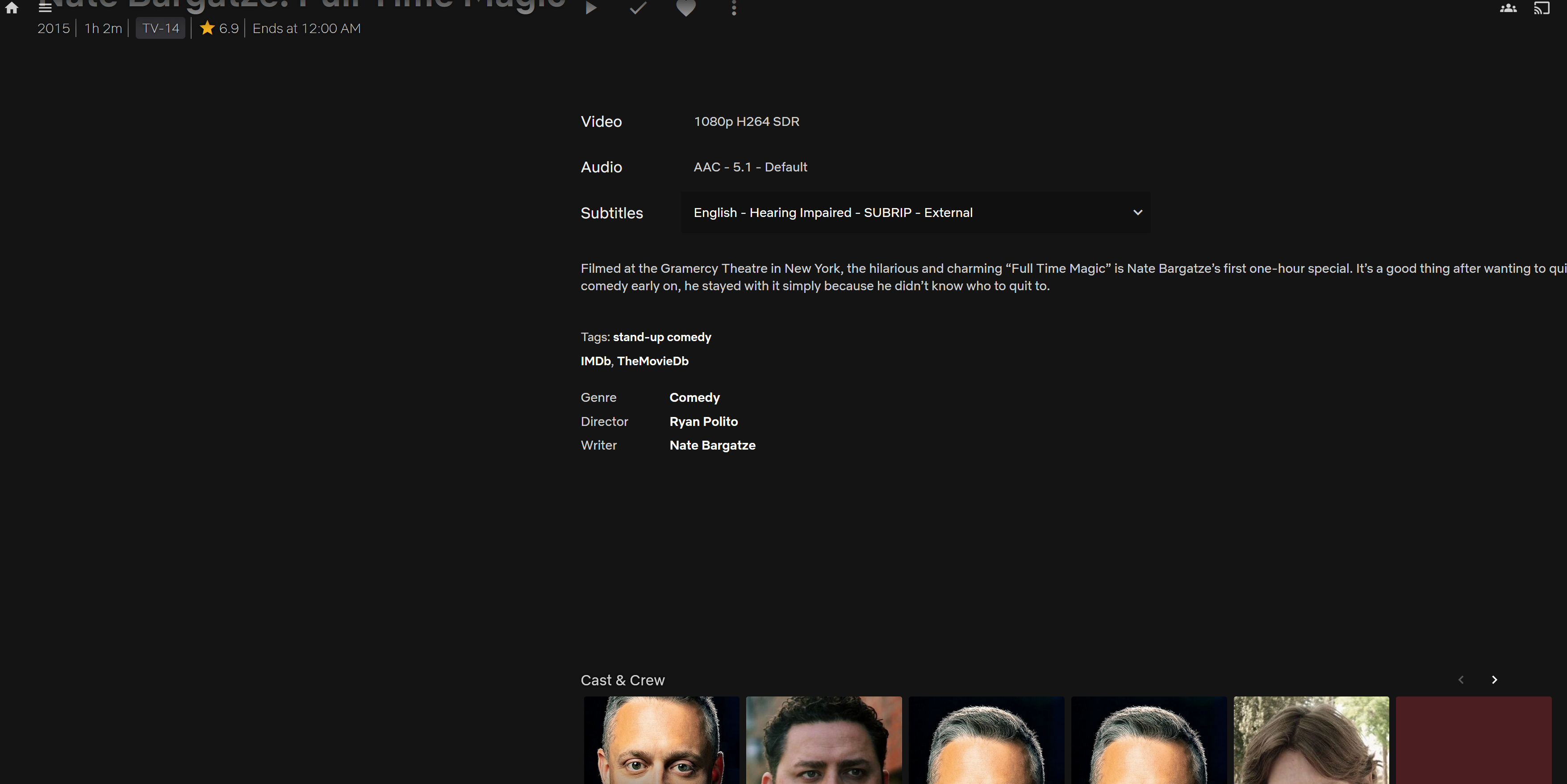Click the stand-up comedy tag
Viewport: 1567px width, 784px height.
[661, 337]
